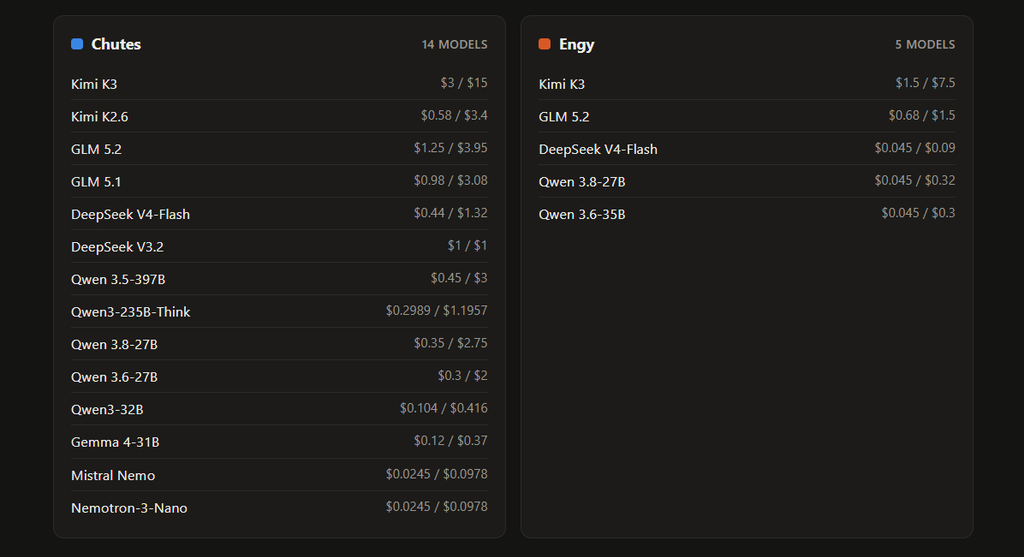Select Kimi K3 in the Chutes list
The height and width of the screenshot is (557, 1024).
(x=280, y=84)
